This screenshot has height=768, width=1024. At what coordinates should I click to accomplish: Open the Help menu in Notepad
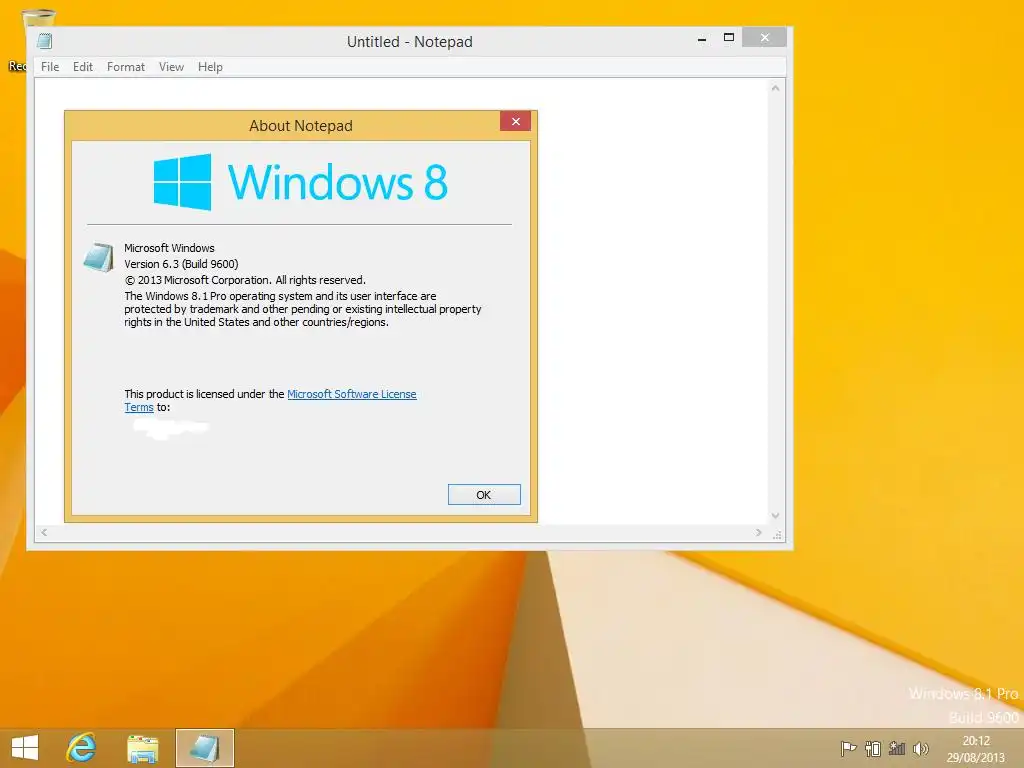210,67
